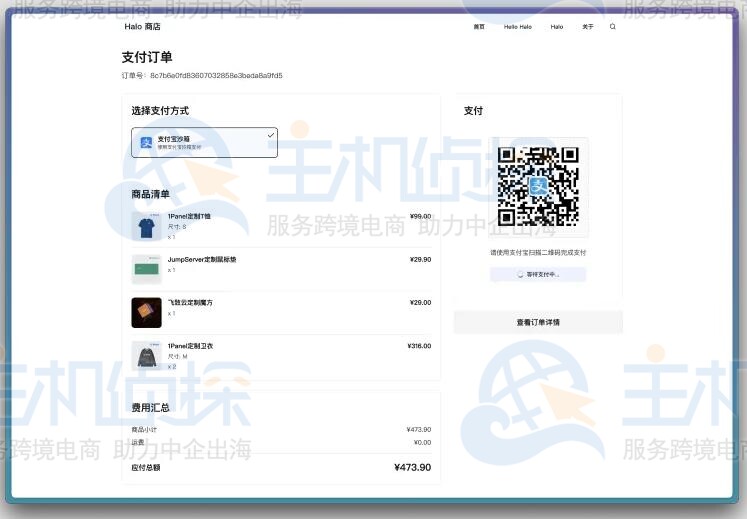Open the Halo nav item
Viewport: 747px width, 519px height.
coord(556,27)
